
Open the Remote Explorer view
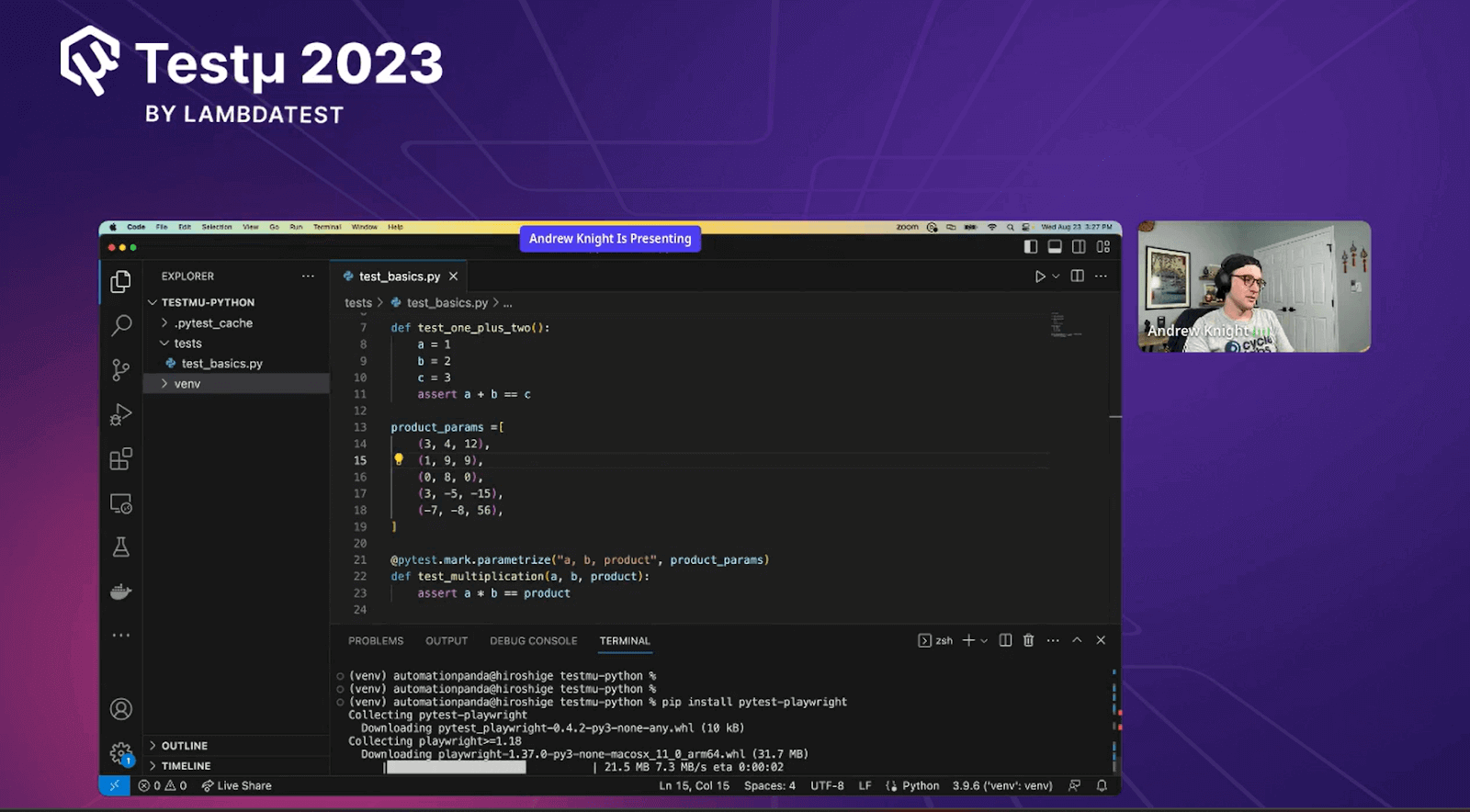click(120, 503)
